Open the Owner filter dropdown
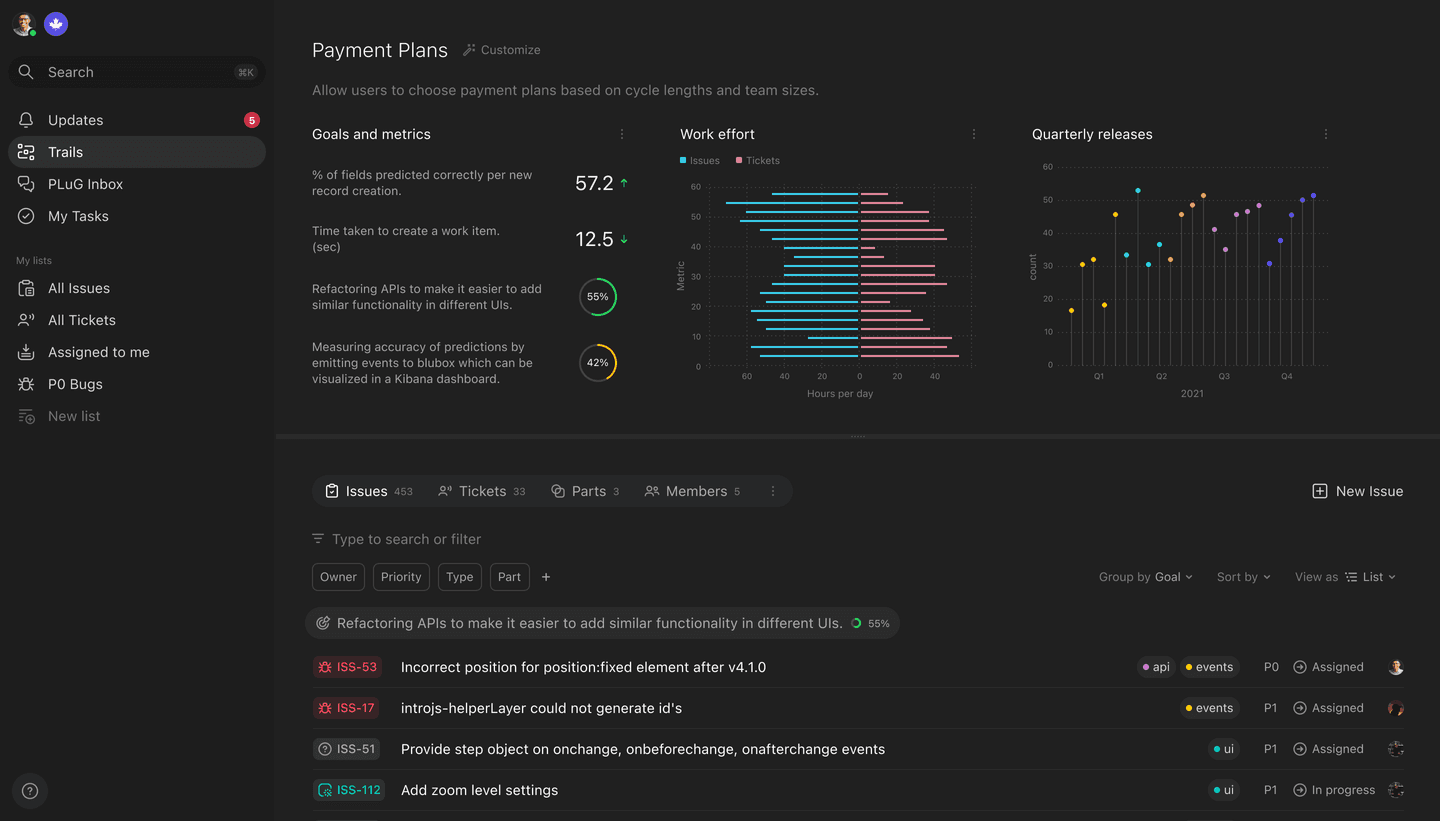 pos(338,577)
